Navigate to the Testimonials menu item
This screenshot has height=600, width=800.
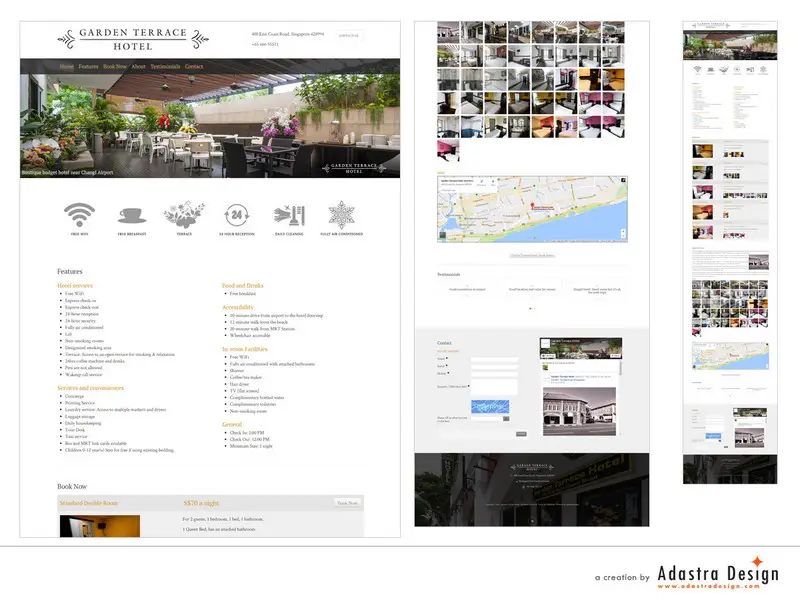pos(165,67)
